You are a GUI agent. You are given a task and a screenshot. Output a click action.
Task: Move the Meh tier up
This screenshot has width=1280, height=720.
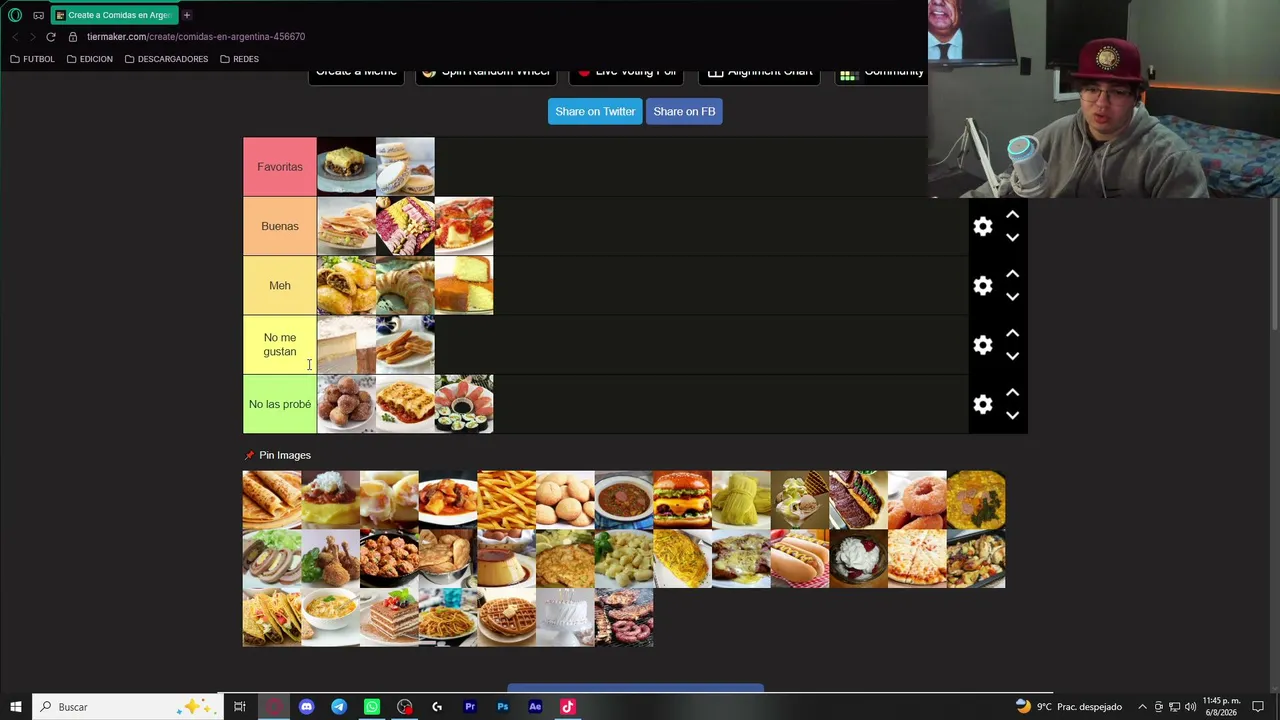[1012, 274]
